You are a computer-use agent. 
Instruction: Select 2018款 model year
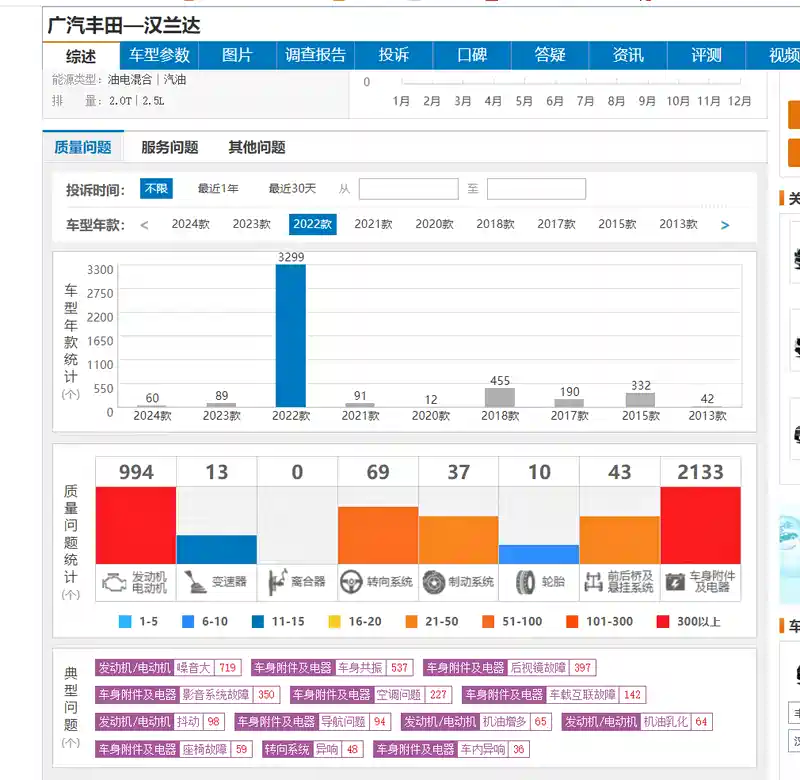pyautogui.click(x=495, y=224)
